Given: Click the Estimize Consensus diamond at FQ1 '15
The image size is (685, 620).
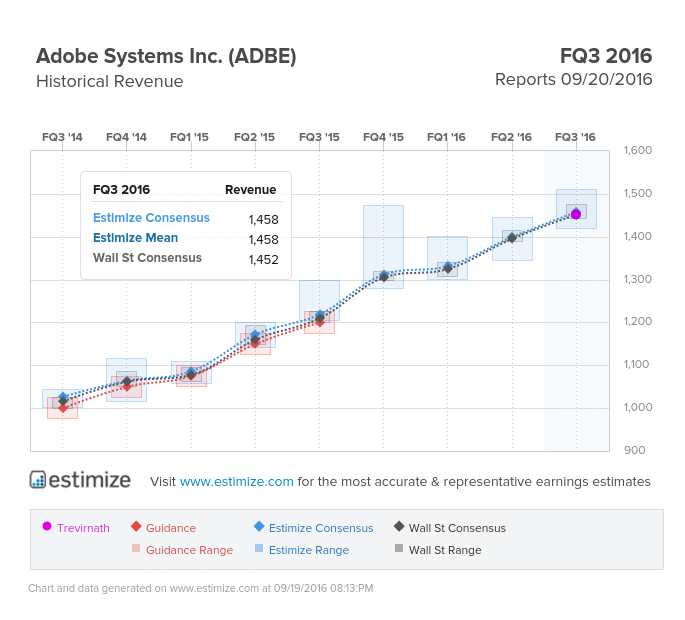Looking at the screenshot, I should (x=191, y=371).
